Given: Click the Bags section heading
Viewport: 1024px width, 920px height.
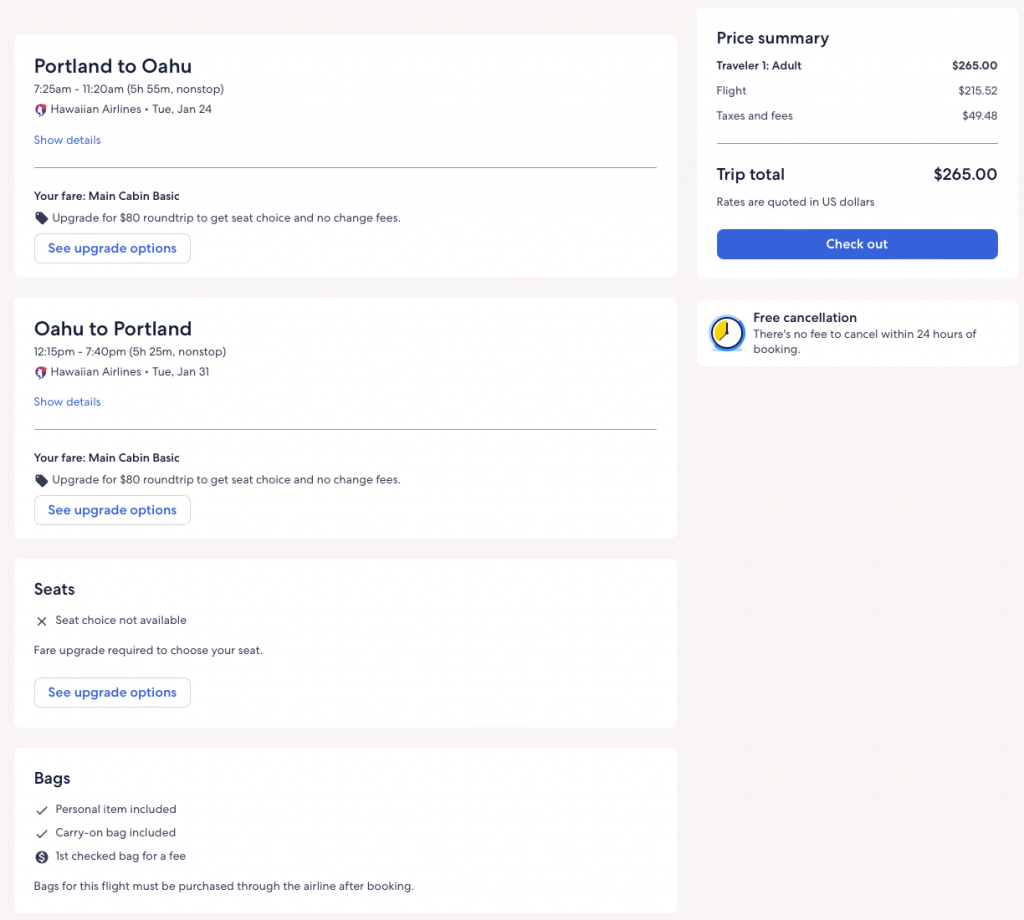Looking at the screenshot, I should tap(52, 778).
